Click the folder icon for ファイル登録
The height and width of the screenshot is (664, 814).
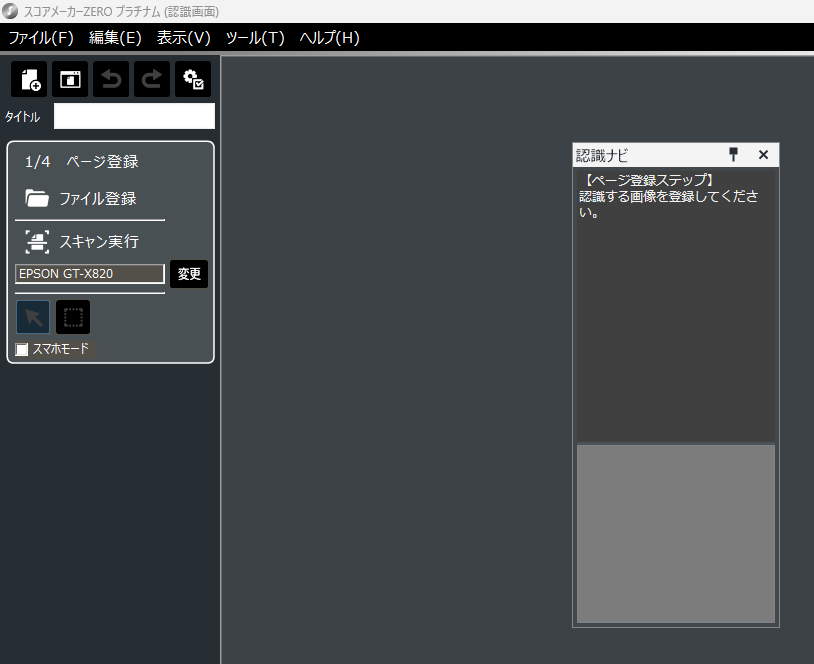point(37,198)
